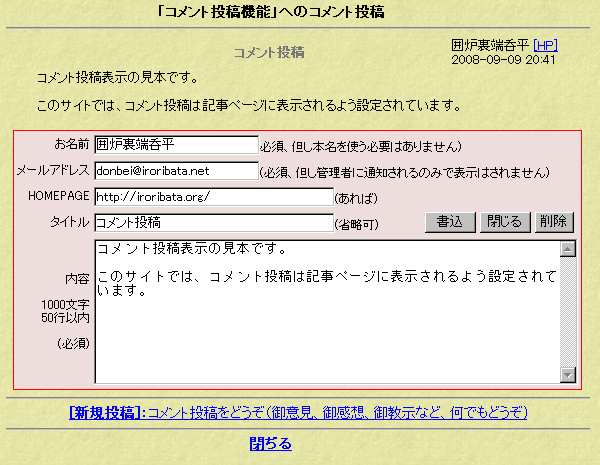Viewport: 600px width, 465px height.
Task: Click the page heading 「コメント投稿機能」へのコメント投稿
Action: (270, 13)
